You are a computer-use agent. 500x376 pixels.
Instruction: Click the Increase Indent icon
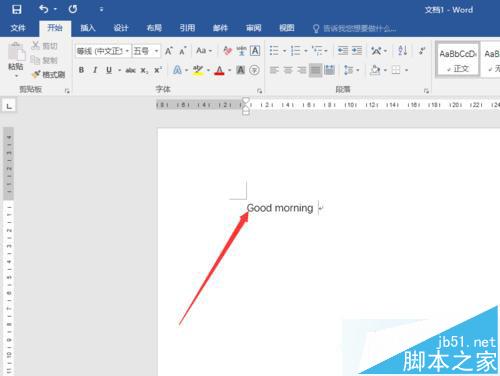357,51
